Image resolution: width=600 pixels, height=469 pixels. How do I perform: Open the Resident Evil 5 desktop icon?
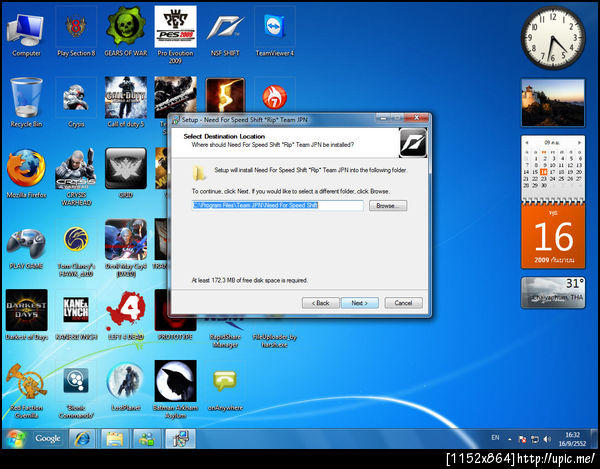pyautogui.click(x=225, y=96)
